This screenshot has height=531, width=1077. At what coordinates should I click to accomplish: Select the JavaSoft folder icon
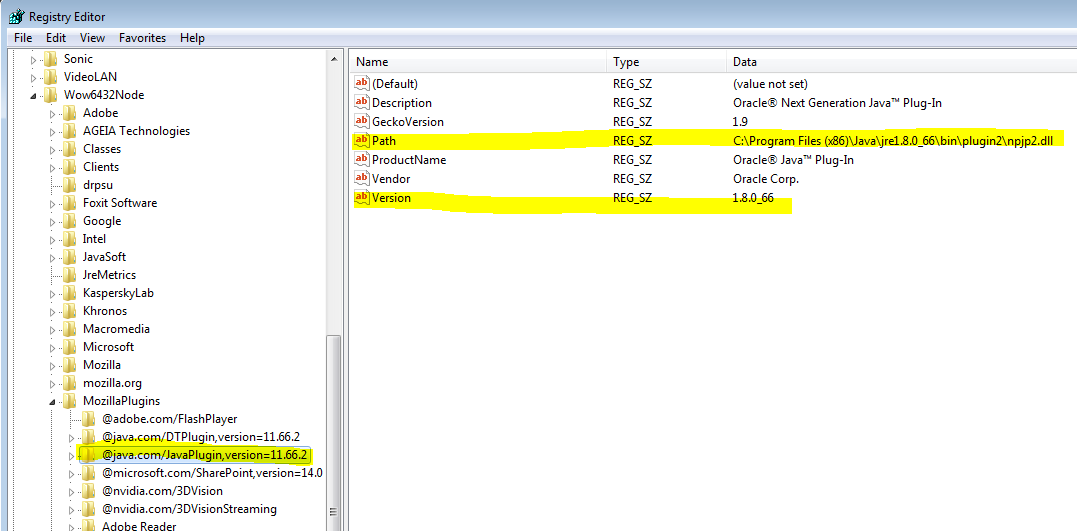[69, 257]
